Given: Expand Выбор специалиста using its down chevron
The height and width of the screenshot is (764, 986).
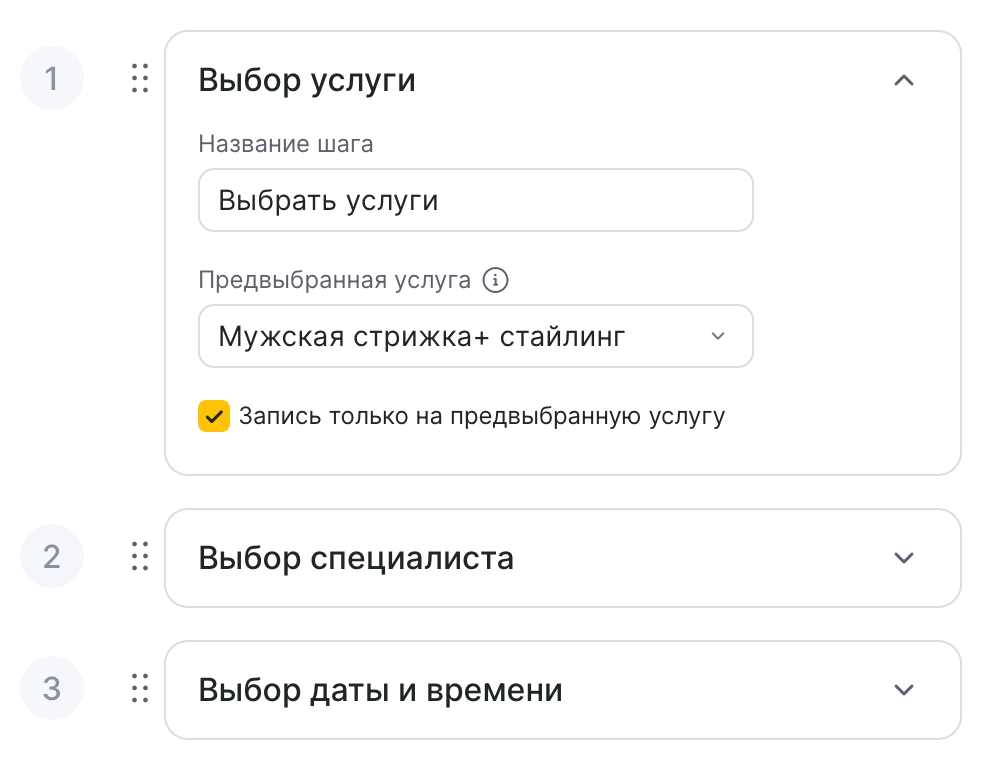Looking at the screenshot, I should 904,558.
